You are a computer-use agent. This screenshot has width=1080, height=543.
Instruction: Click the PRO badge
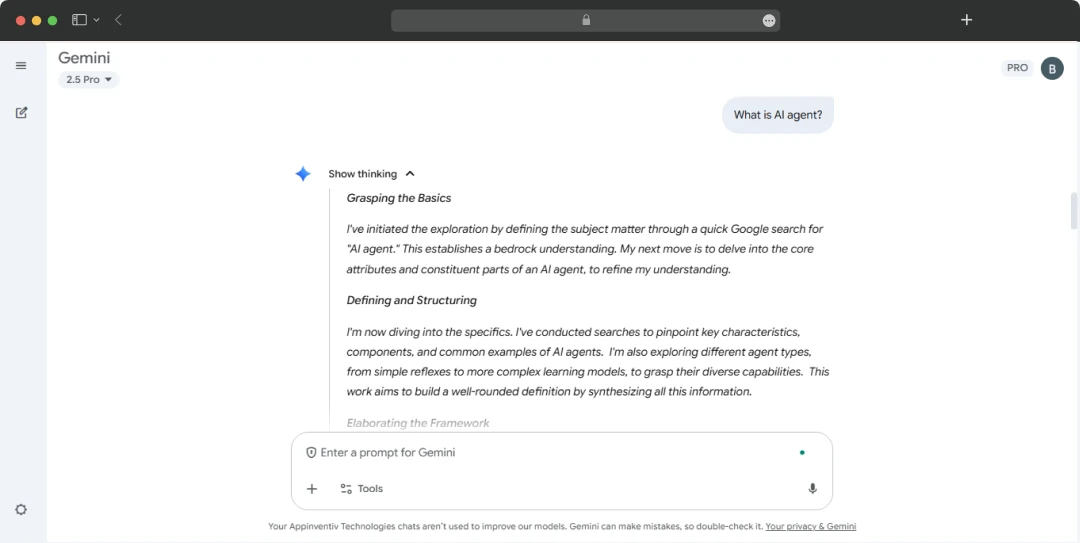click(1017, 68)
